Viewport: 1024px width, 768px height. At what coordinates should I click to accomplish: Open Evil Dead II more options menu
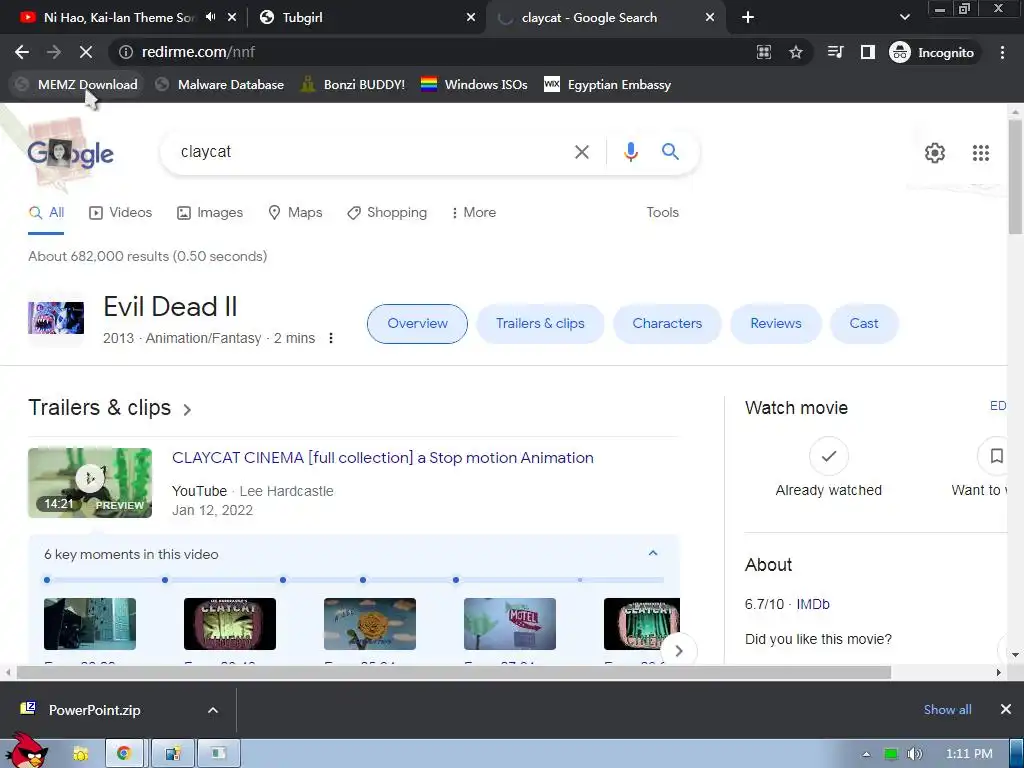331,338
